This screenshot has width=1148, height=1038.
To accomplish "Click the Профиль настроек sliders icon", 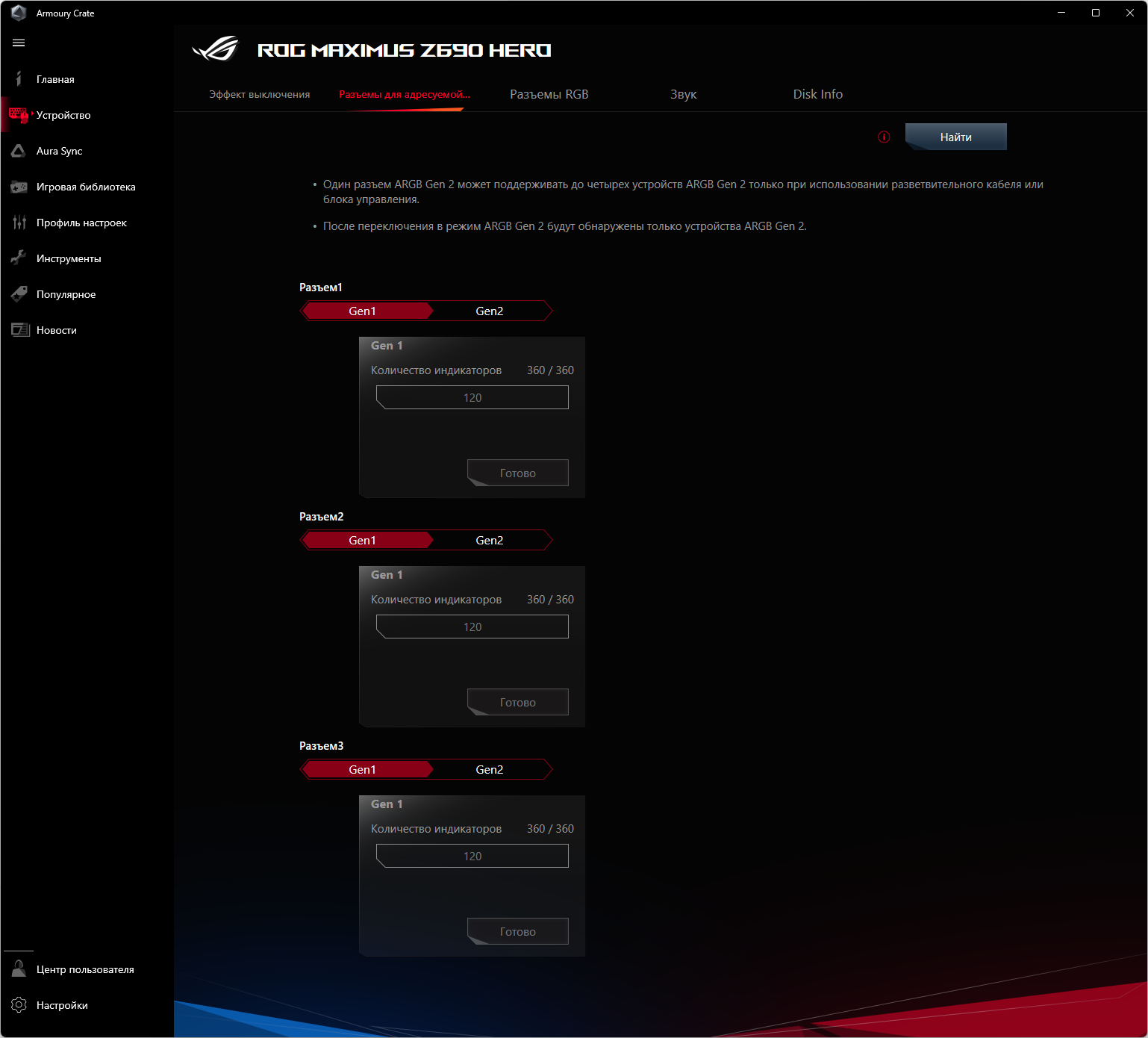I will 19,223.
